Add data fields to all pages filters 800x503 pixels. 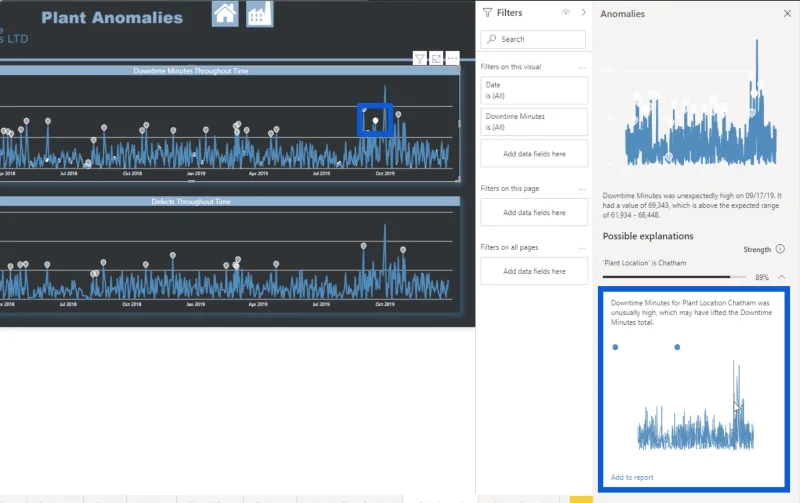[534, 271]
